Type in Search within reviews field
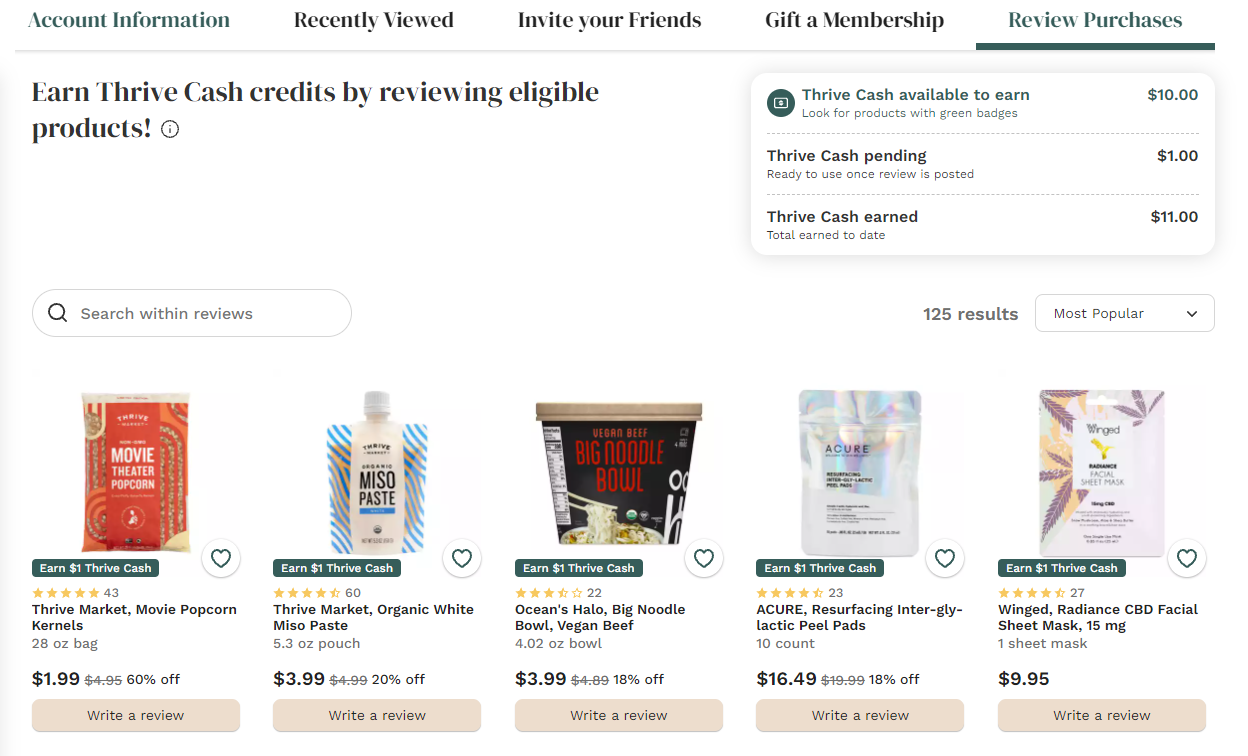Screen dimensions: 1248x756 [x=205, y=313]
